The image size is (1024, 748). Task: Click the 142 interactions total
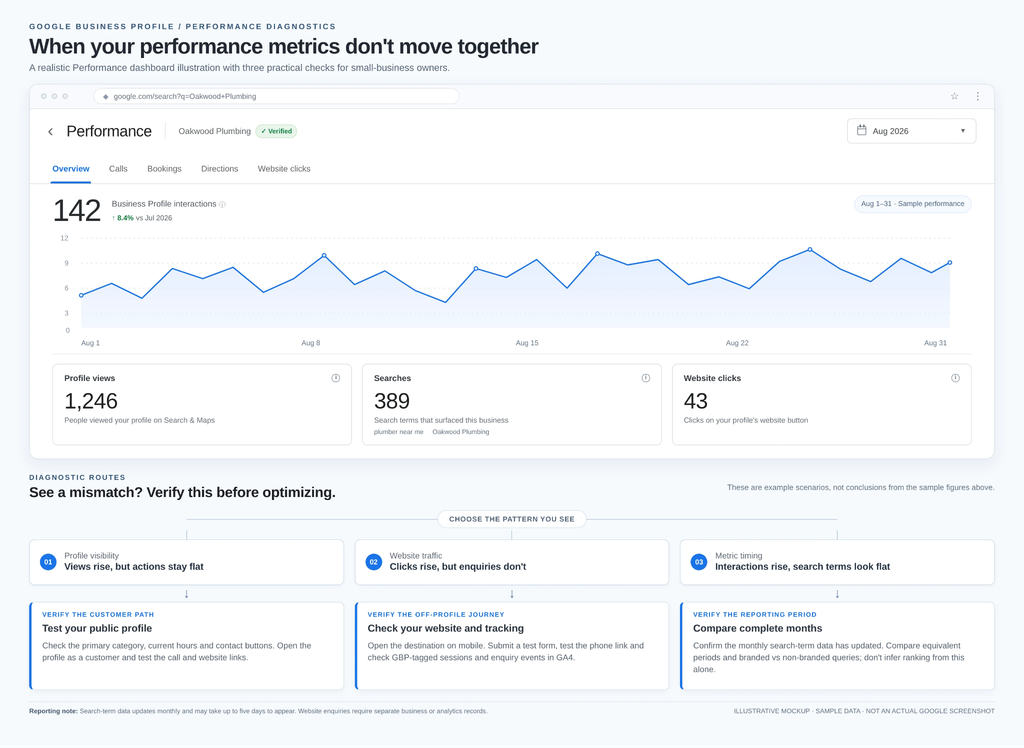tap(76, 211)
